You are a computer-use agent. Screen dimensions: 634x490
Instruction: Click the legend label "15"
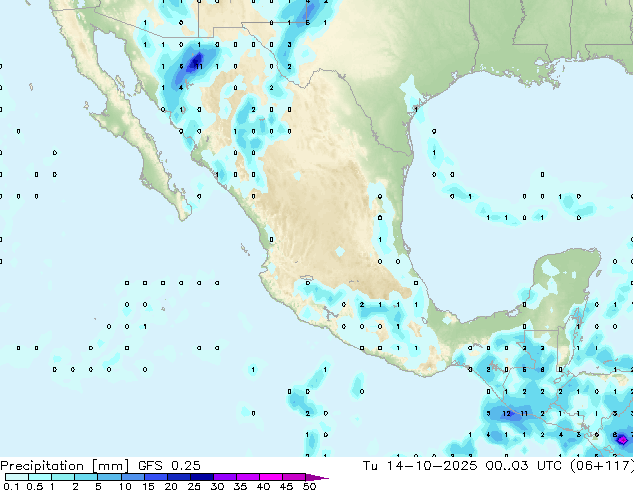point(148,486)
